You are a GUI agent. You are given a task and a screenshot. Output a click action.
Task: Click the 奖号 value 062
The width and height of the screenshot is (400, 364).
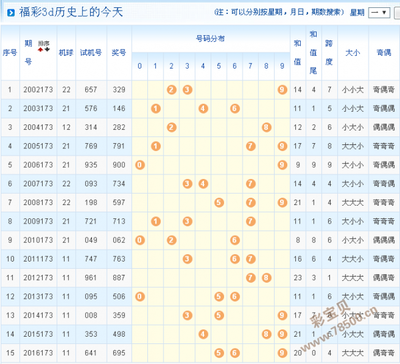[119, 240]
